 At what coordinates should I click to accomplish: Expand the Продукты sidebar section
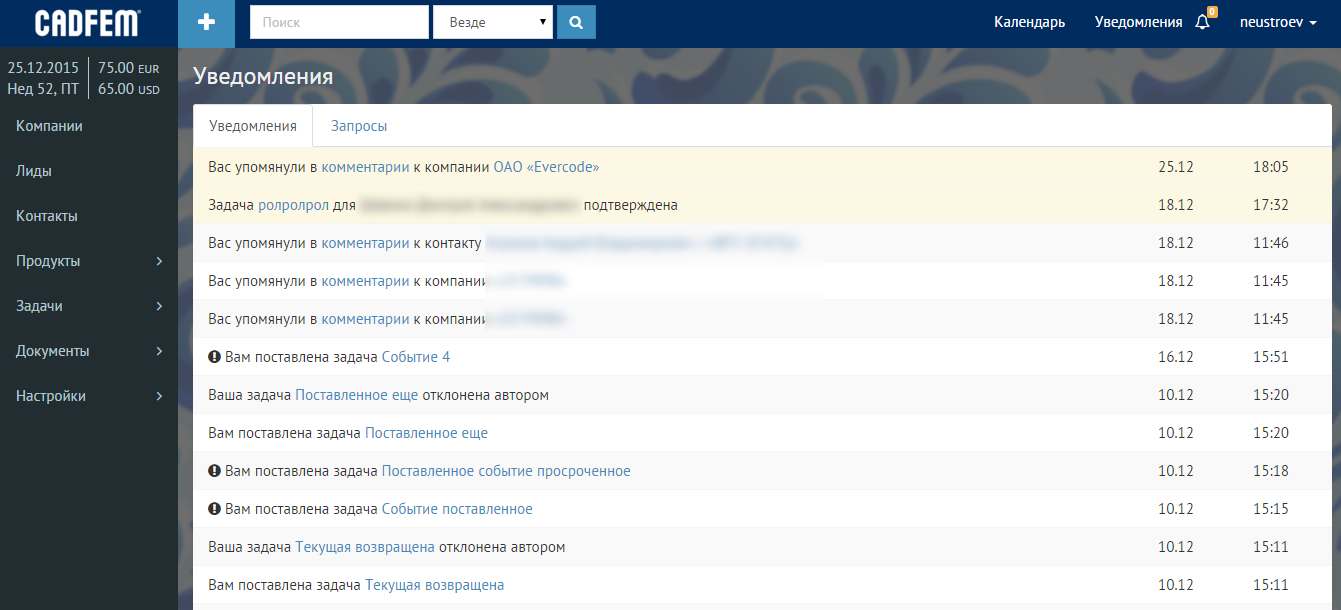click(x=89, y=261)
